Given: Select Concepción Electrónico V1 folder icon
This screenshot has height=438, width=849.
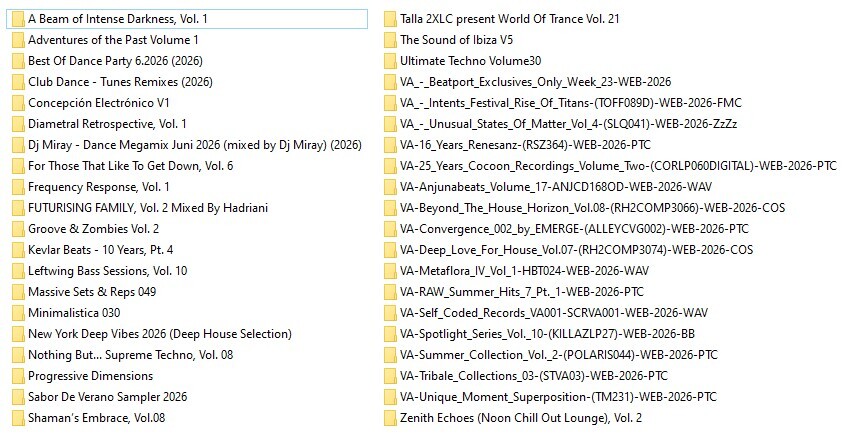Looking at the screenshot, I should click(18, 103).
